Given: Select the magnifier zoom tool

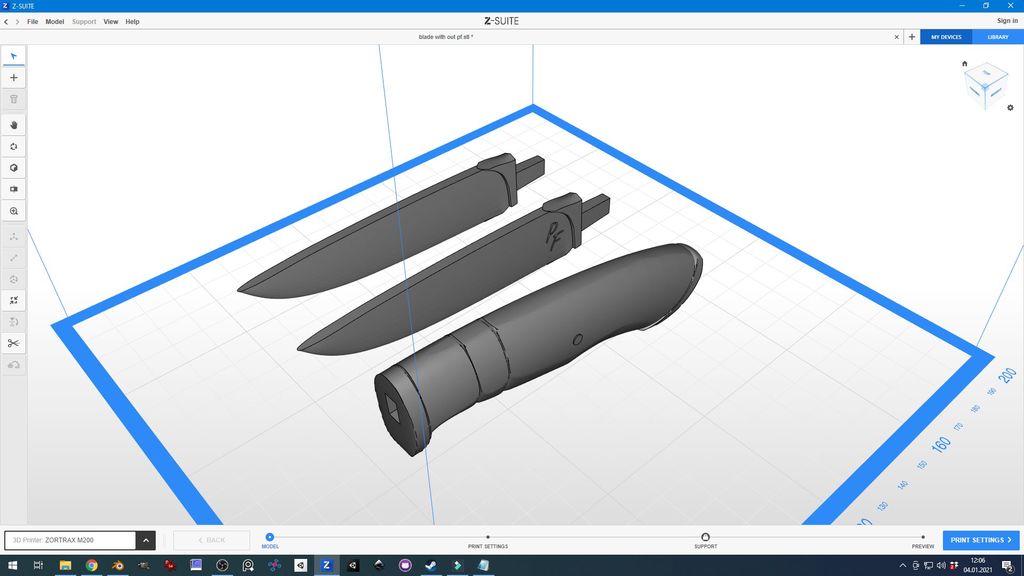Looking at the screenshot, I should (x=14, y=211).
